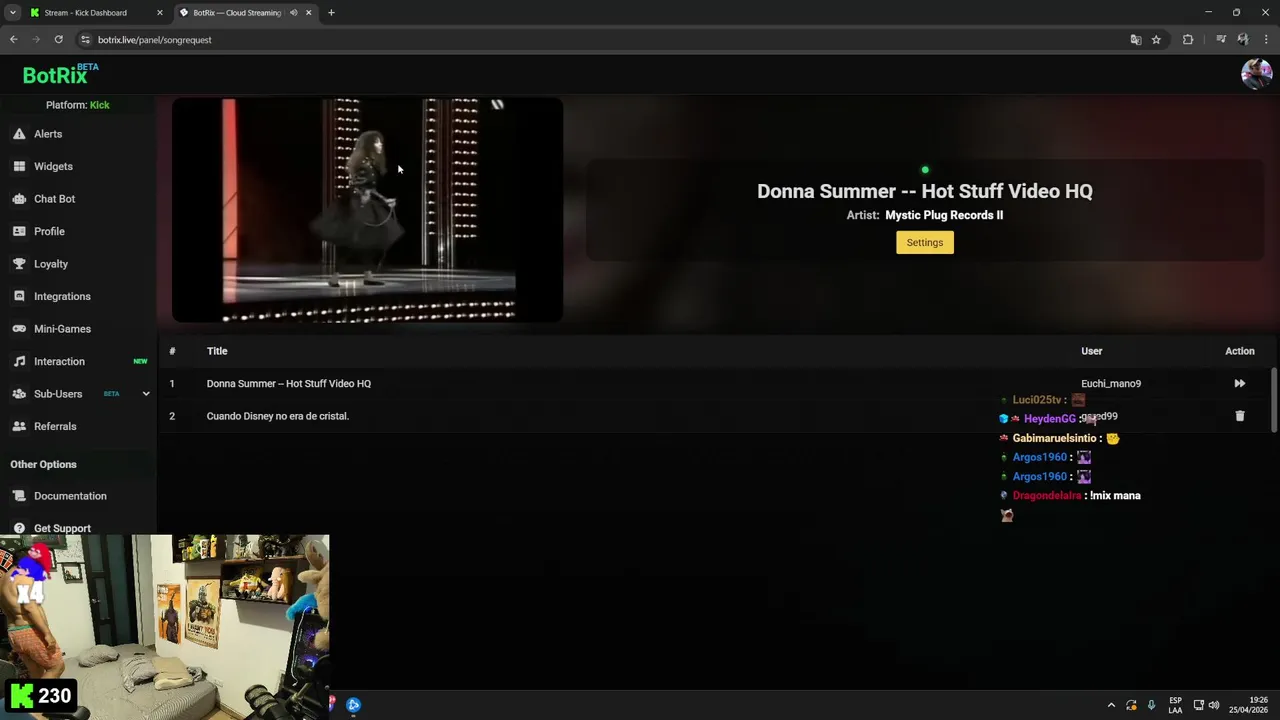Open the clock and date panel
1280x720 pixels.
(1249, 705)
